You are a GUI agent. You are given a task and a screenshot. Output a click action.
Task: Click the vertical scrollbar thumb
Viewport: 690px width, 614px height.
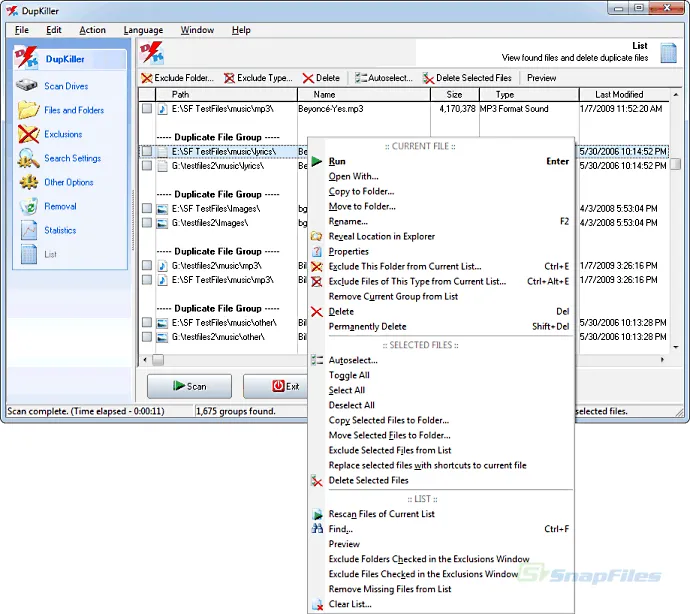[675, 164]
